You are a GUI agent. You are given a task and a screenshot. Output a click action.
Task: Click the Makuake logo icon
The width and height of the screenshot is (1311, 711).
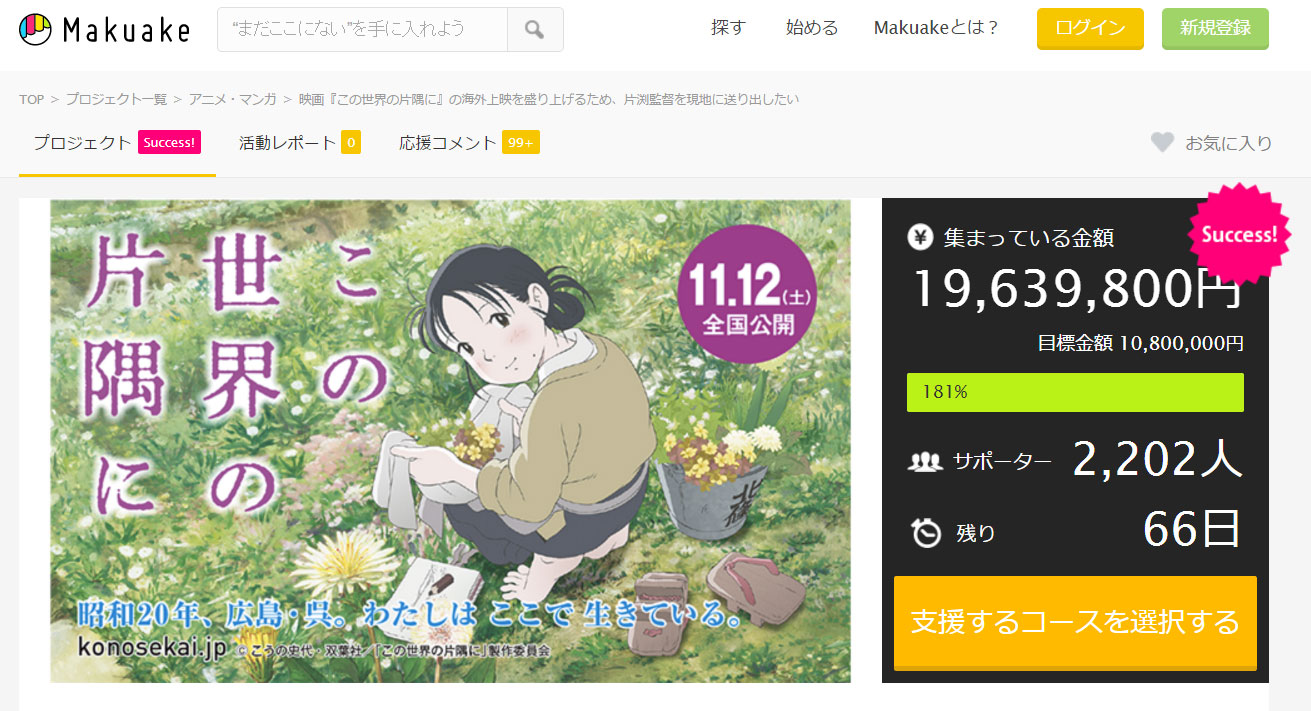36,30
